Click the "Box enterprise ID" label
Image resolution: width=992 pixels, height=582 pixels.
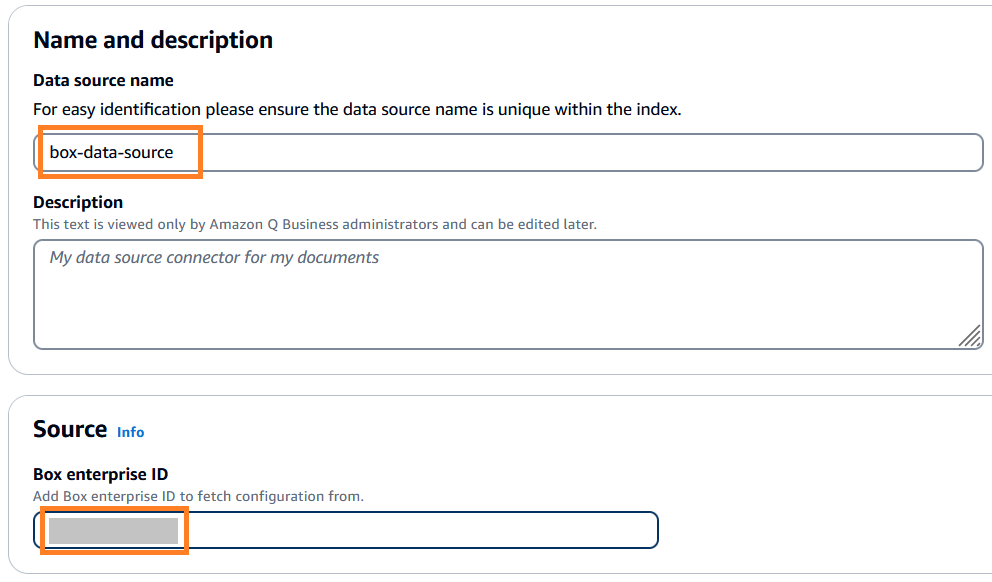tap(100, 474)
